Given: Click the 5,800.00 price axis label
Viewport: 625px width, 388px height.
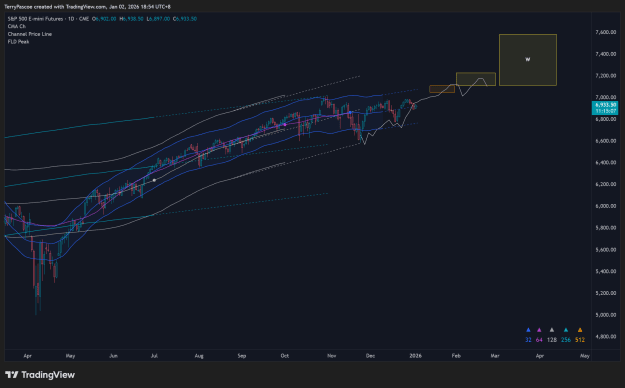Looking at the screenshot, I should [x=605, y=228].
